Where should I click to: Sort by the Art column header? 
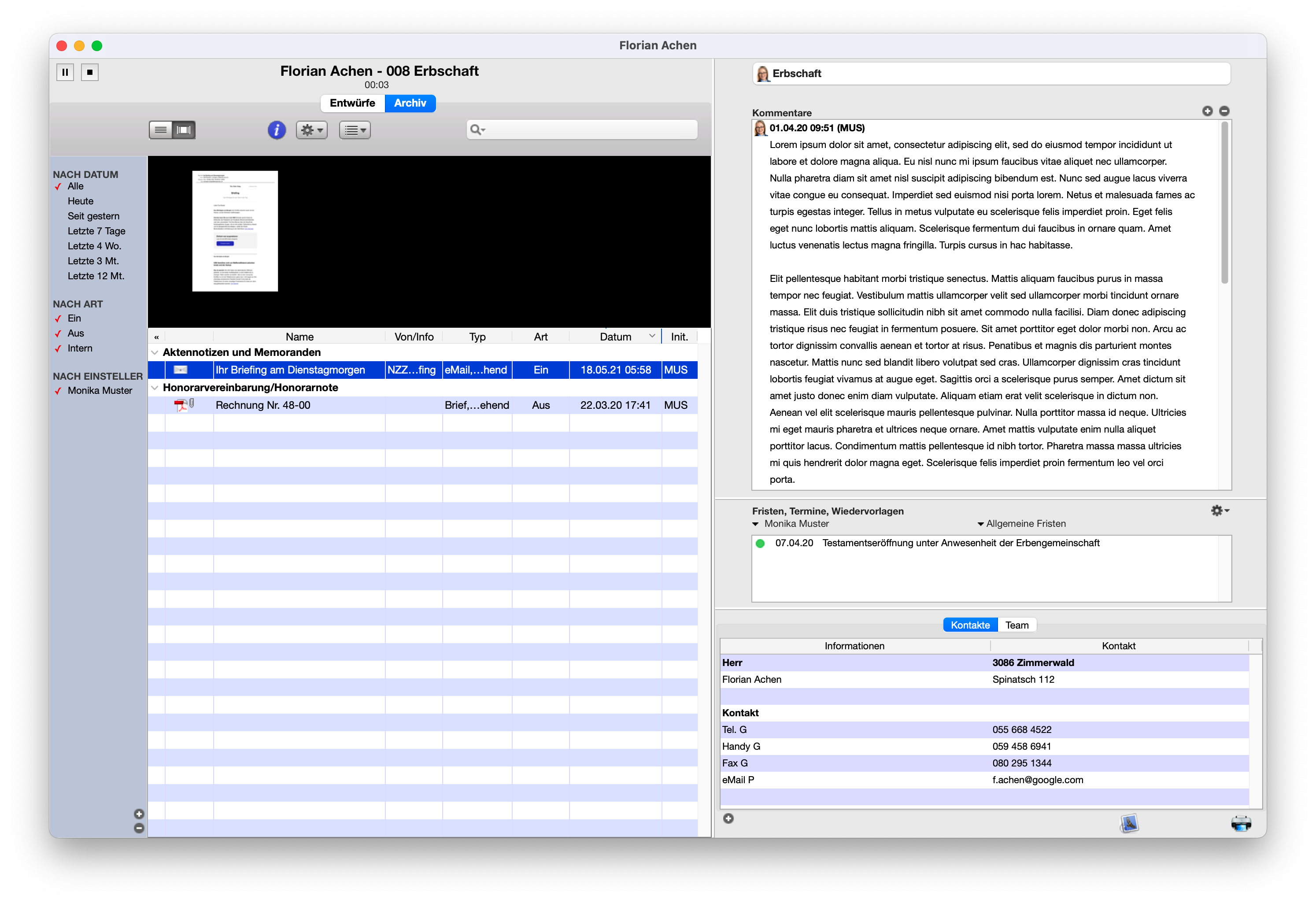click(x=541, y=337)
